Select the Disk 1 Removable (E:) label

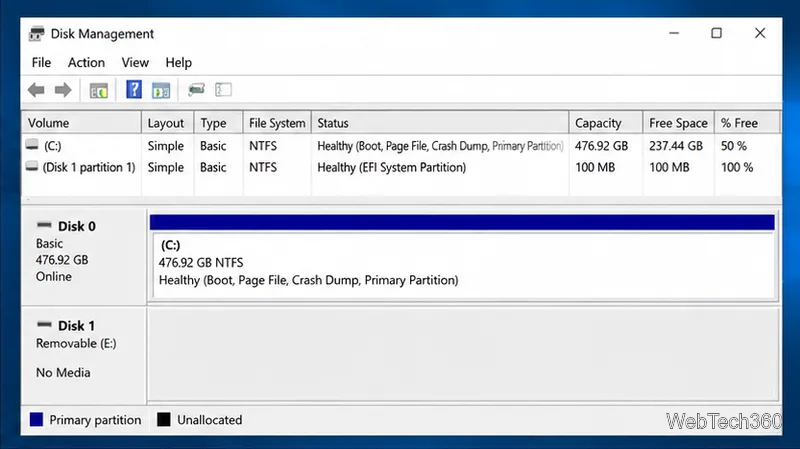pos(76,343)
